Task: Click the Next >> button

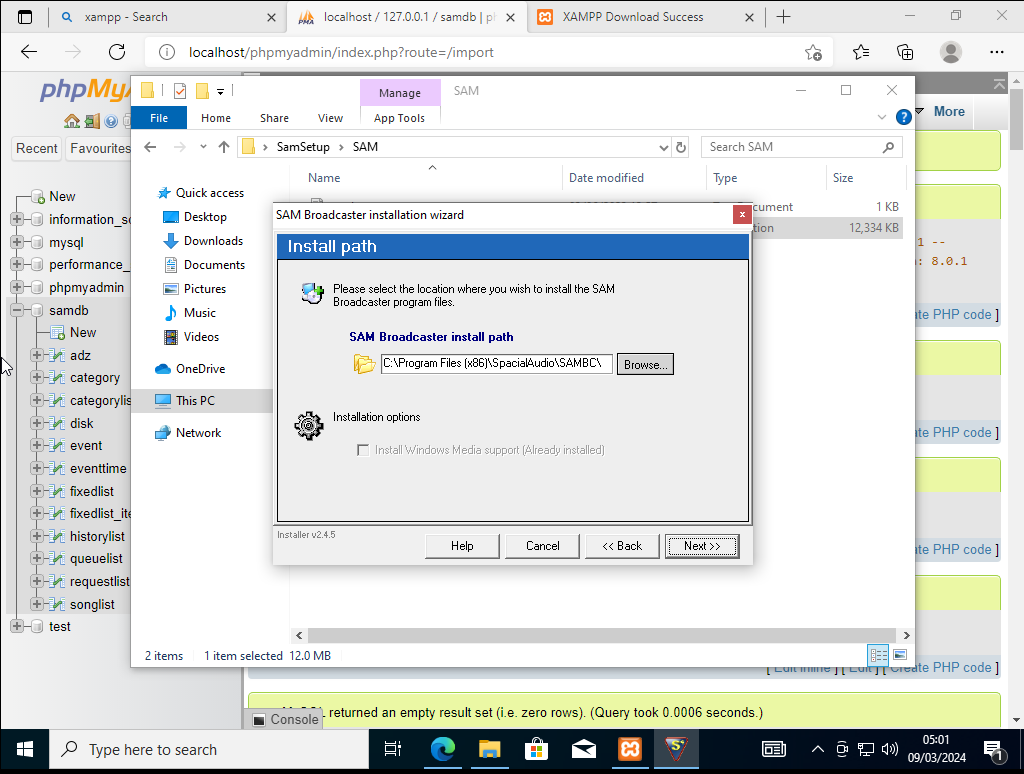Action: click(701, 546)
